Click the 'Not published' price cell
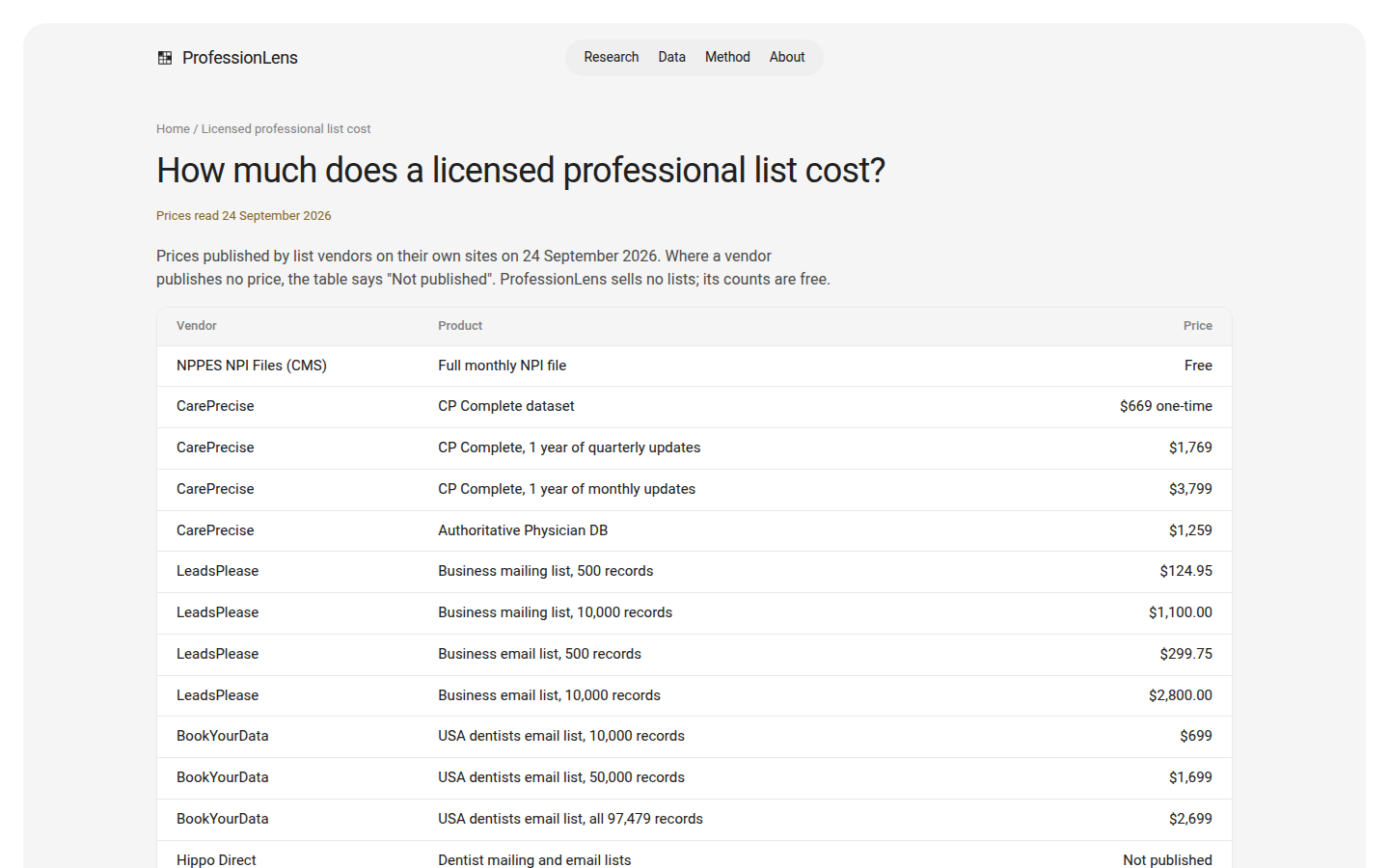This screenshot has width=1389, height=868. (x=1167, y=859)
